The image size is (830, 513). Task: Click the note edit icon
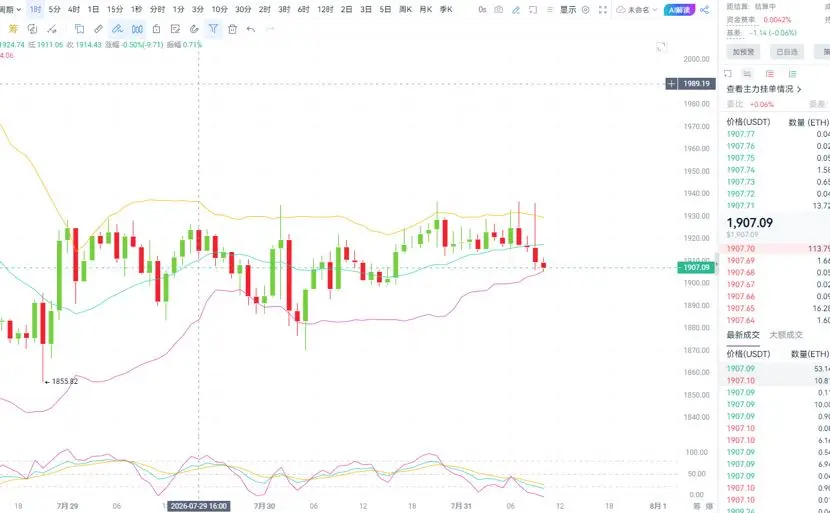point(175,29)
